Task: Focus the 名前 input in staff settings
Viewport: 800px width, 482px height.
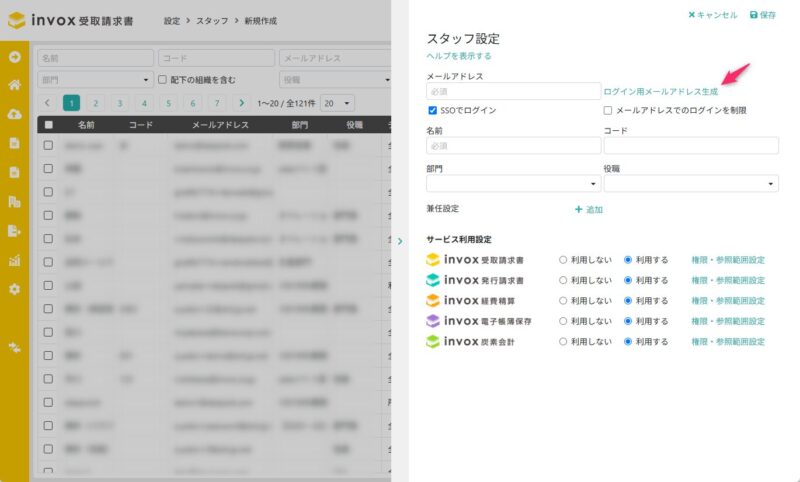Action: coord(513,145)
